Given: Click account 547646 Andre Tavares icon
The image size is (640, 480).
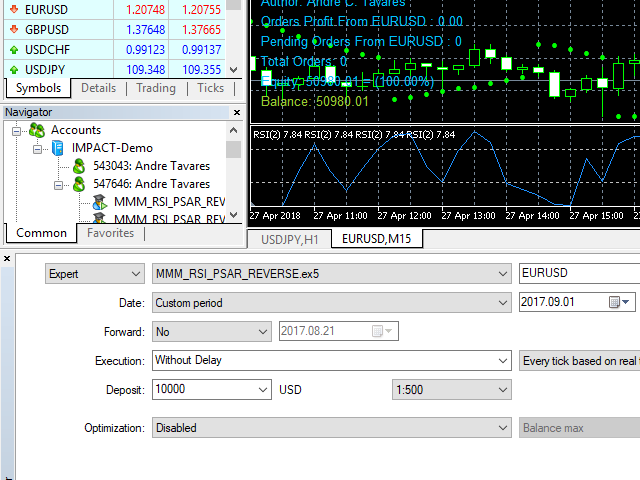Looking at the screenshot, I should click(x=79, y=184).
